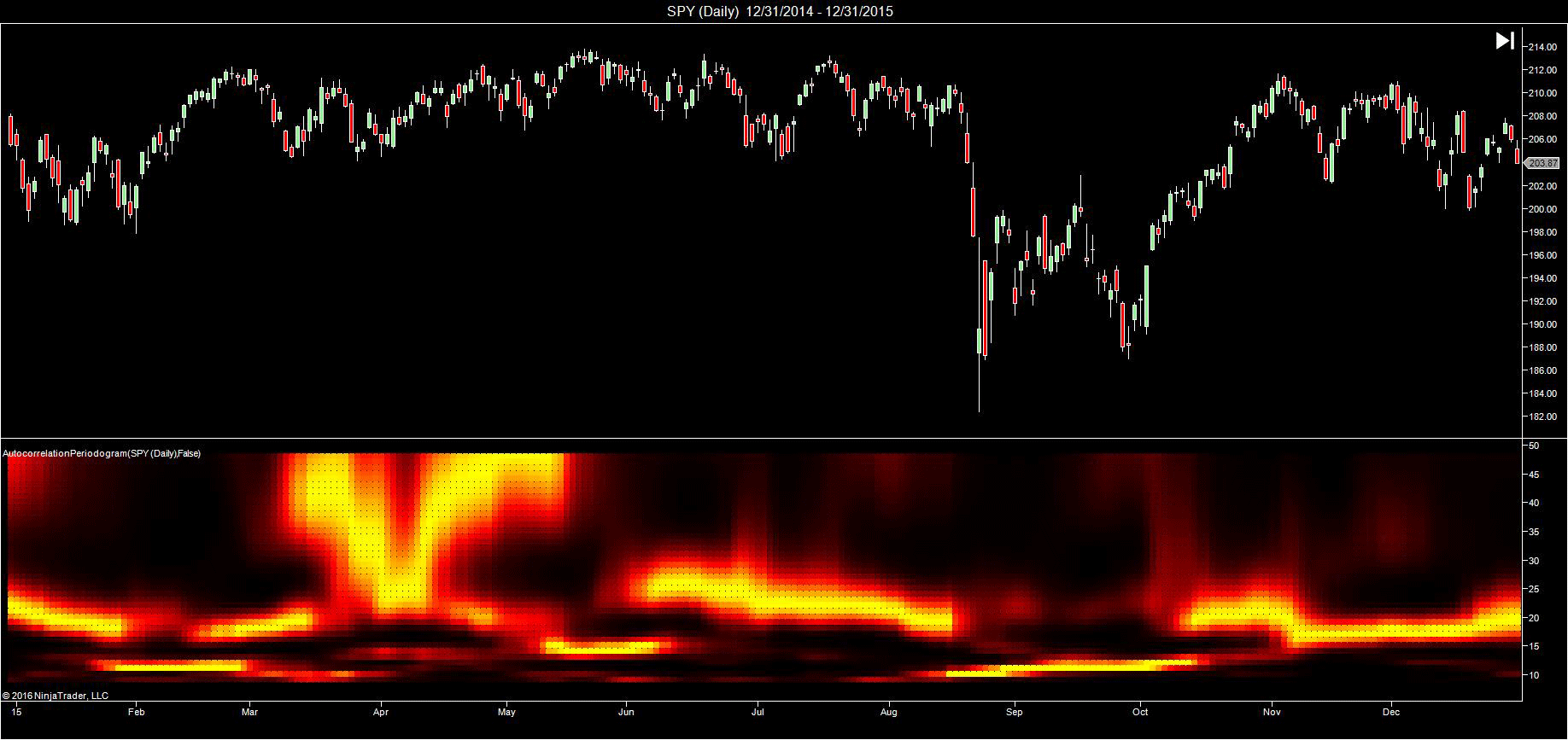1568x740 pixels.
Task: Click the 196.00 price axis label
Action: point(1542,255)
